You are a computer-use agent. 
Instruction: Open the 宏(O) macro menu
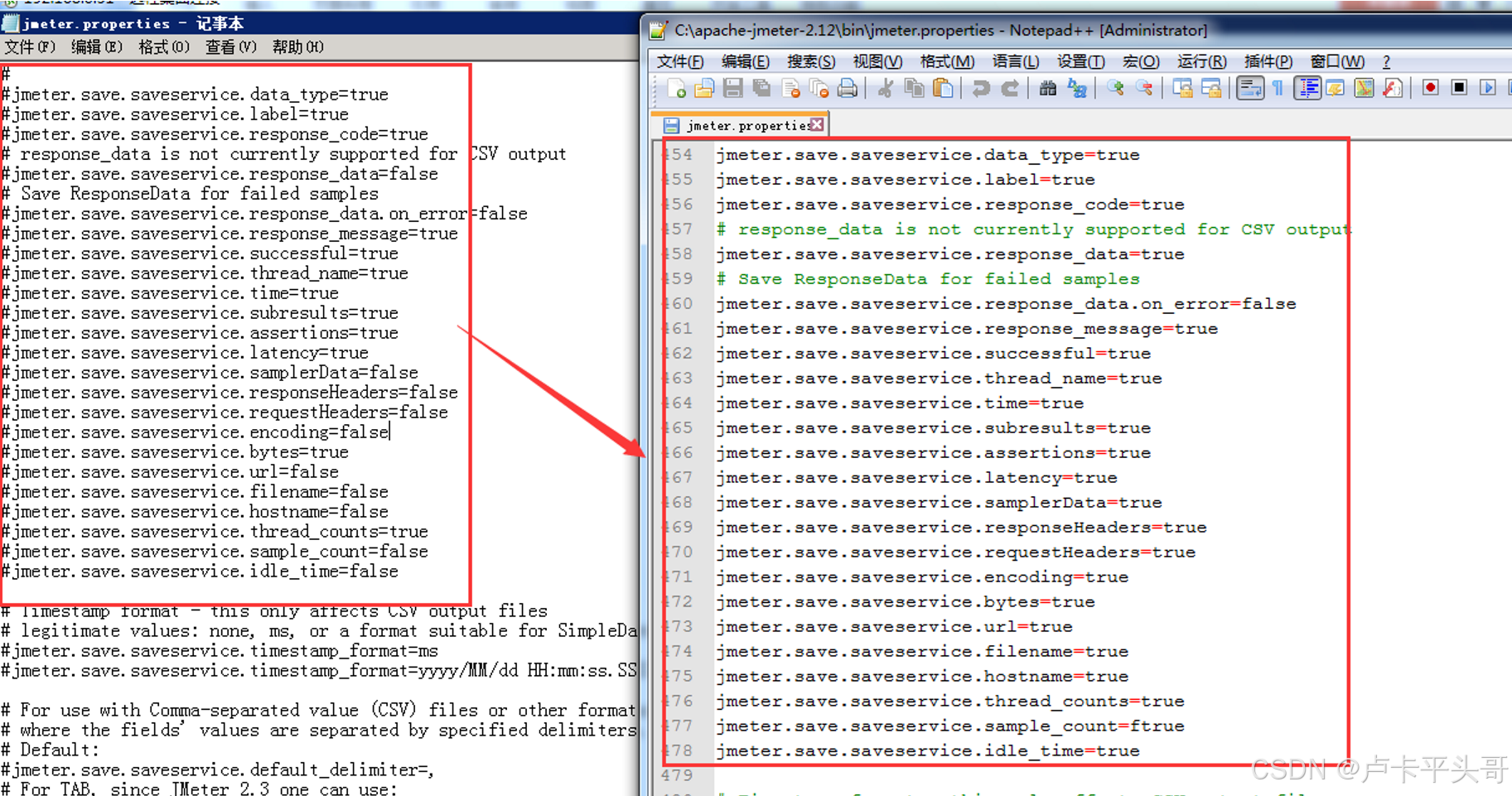(1141, 61)
